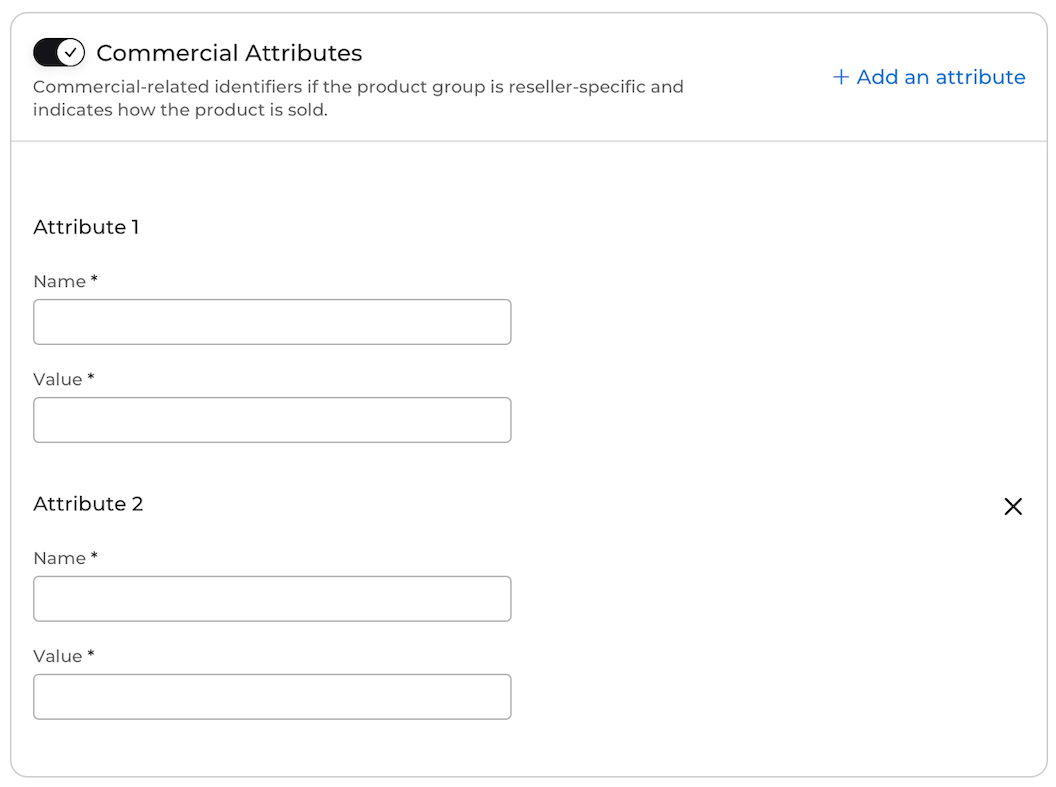Image resolution: width=1056 pixels, height=787 pixels.
Task: Click the Attribute 2 heading text
Action: click(x=88, y=504)
